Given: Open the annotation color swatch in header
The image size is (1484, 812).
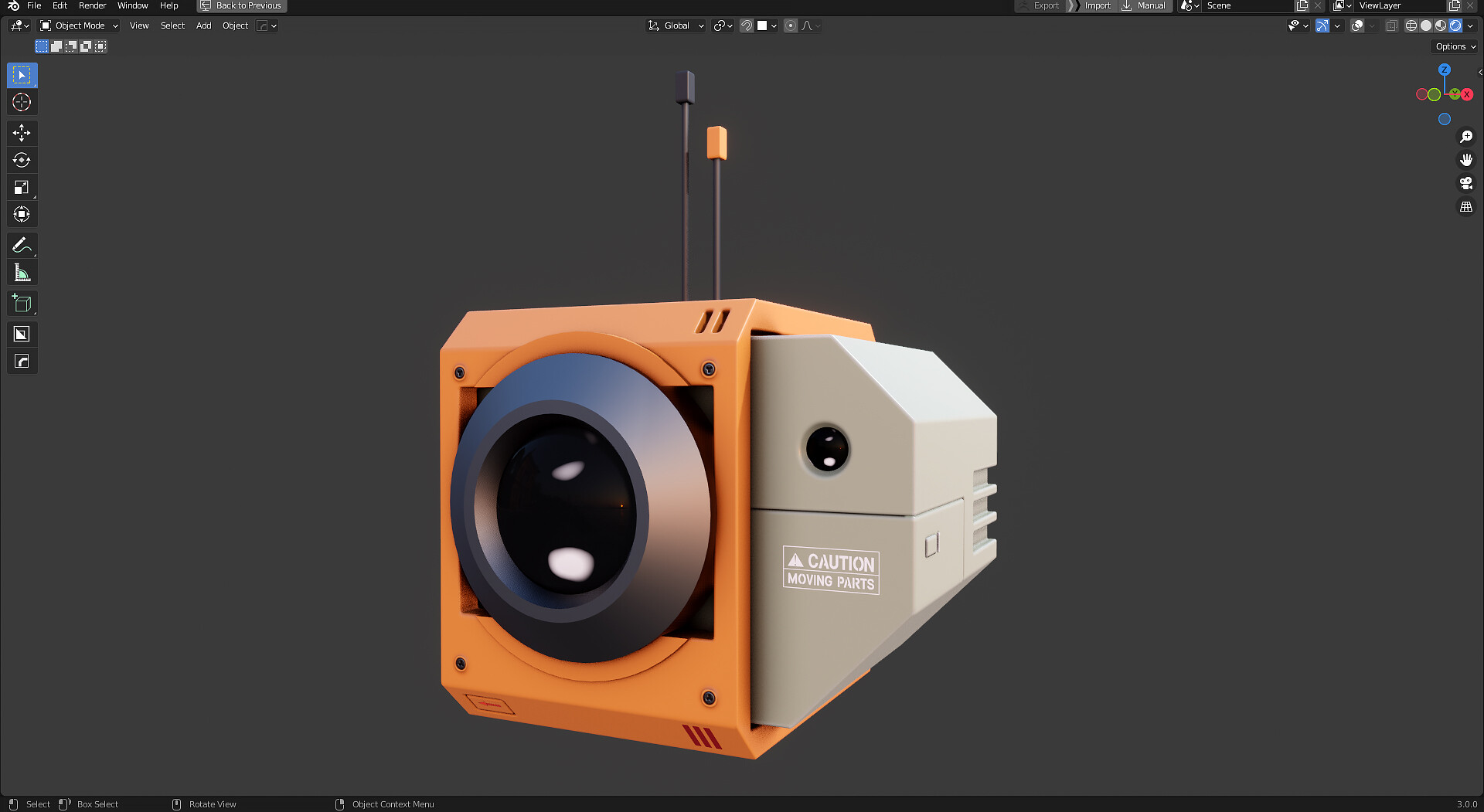Looking at the screenshot, I should 764,25.
